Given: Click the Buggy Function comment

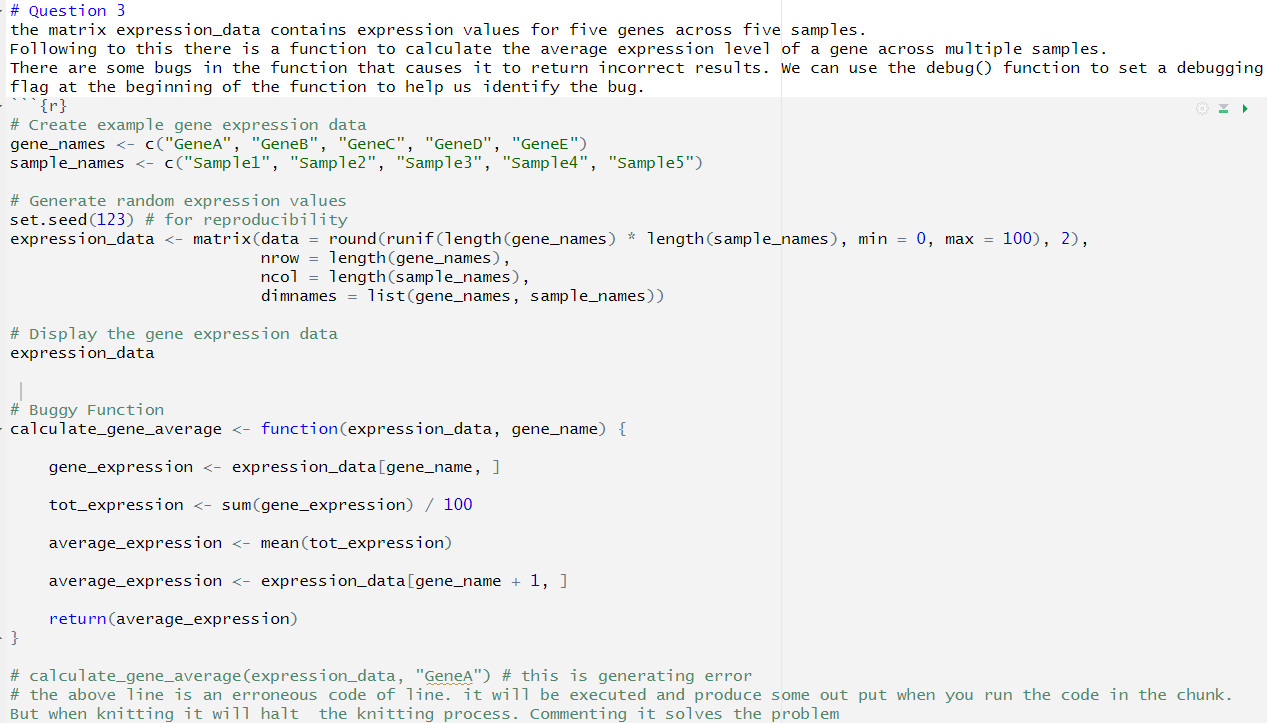Looking at the screenshot, I should click(x=85, y=409).
